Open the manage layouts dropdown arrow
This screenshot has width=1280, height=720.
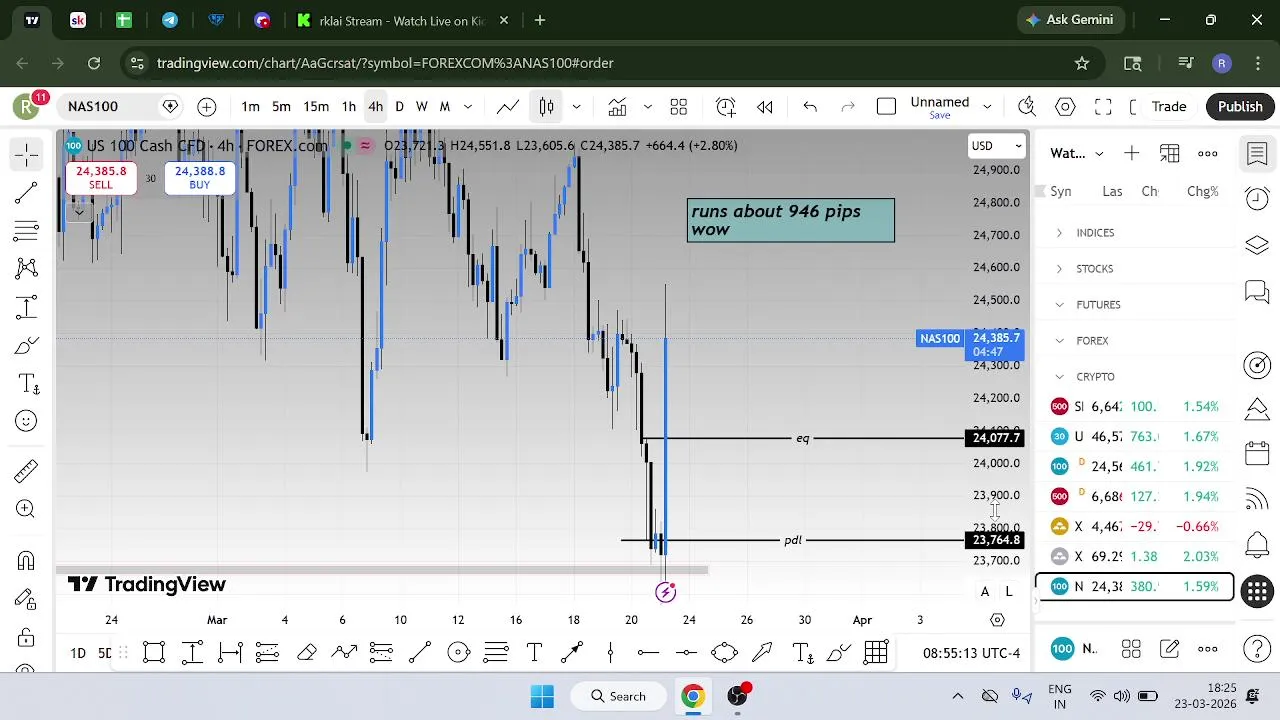[987, 107]
